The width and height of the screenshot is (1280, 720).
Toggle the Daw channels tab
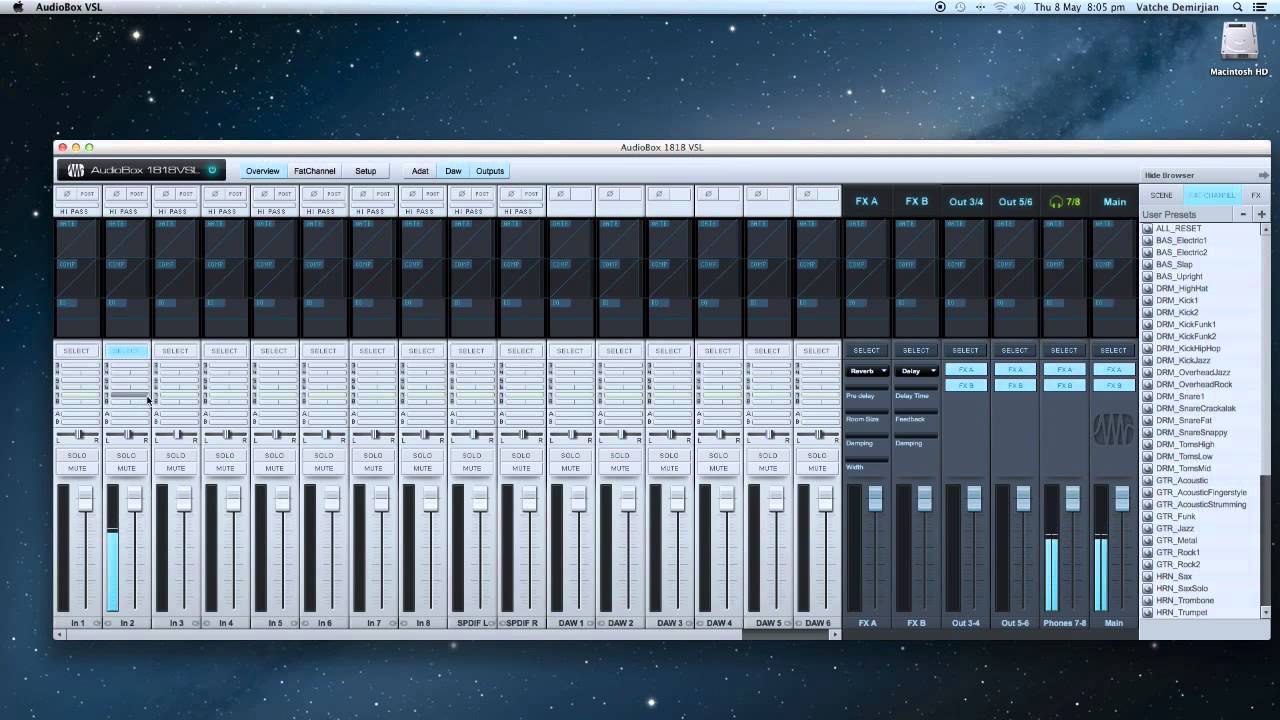click(453, 171)
